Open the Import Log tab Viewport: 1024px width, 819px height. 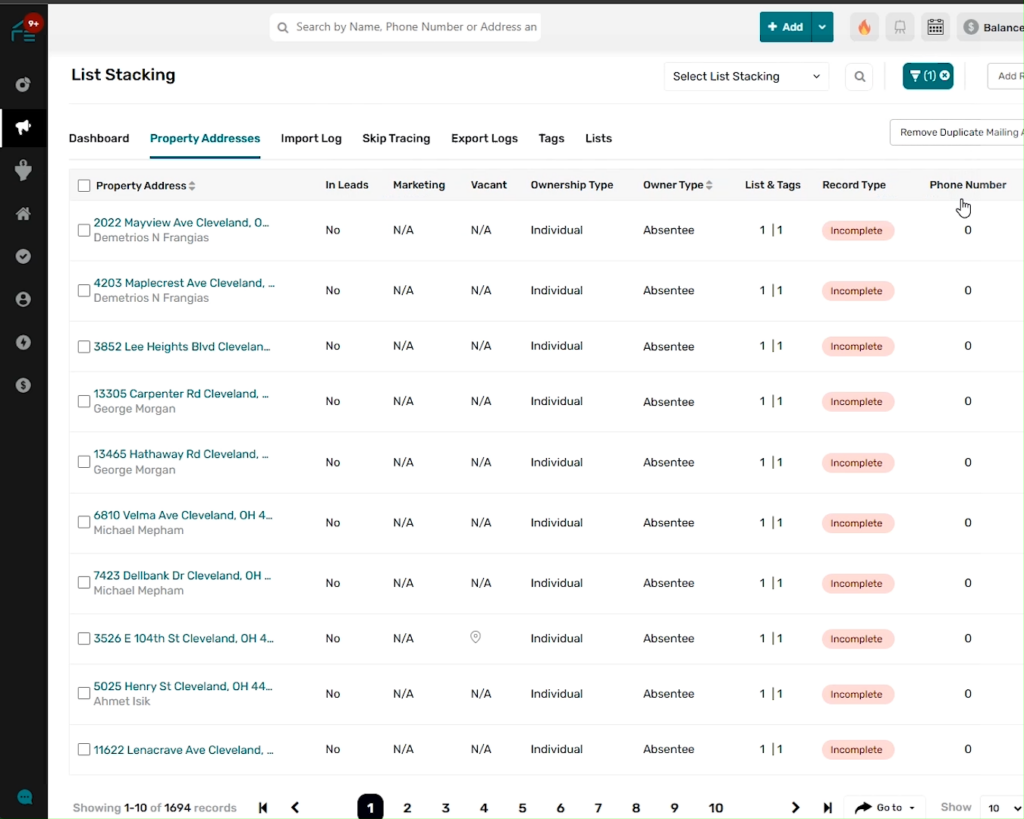311,138
